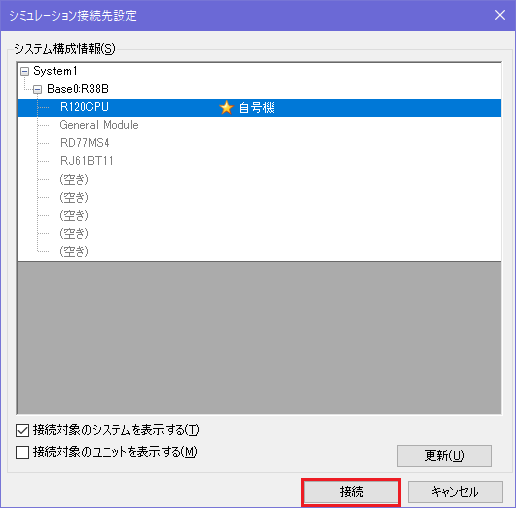516x508 pixels.
Task: Close the シミュレーション接続先設定 dialog
Action: (500, 15)
